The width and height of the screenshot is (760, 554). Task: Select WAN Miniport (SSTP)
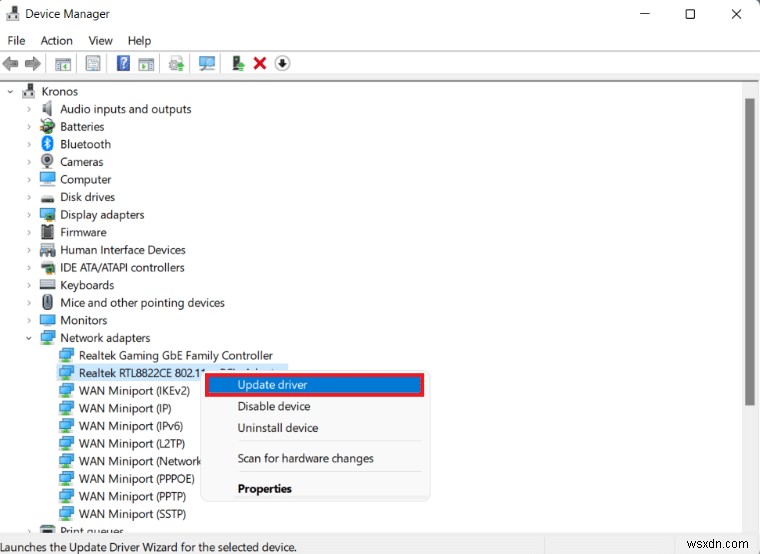pyautogui.click(x=132, y=514)
